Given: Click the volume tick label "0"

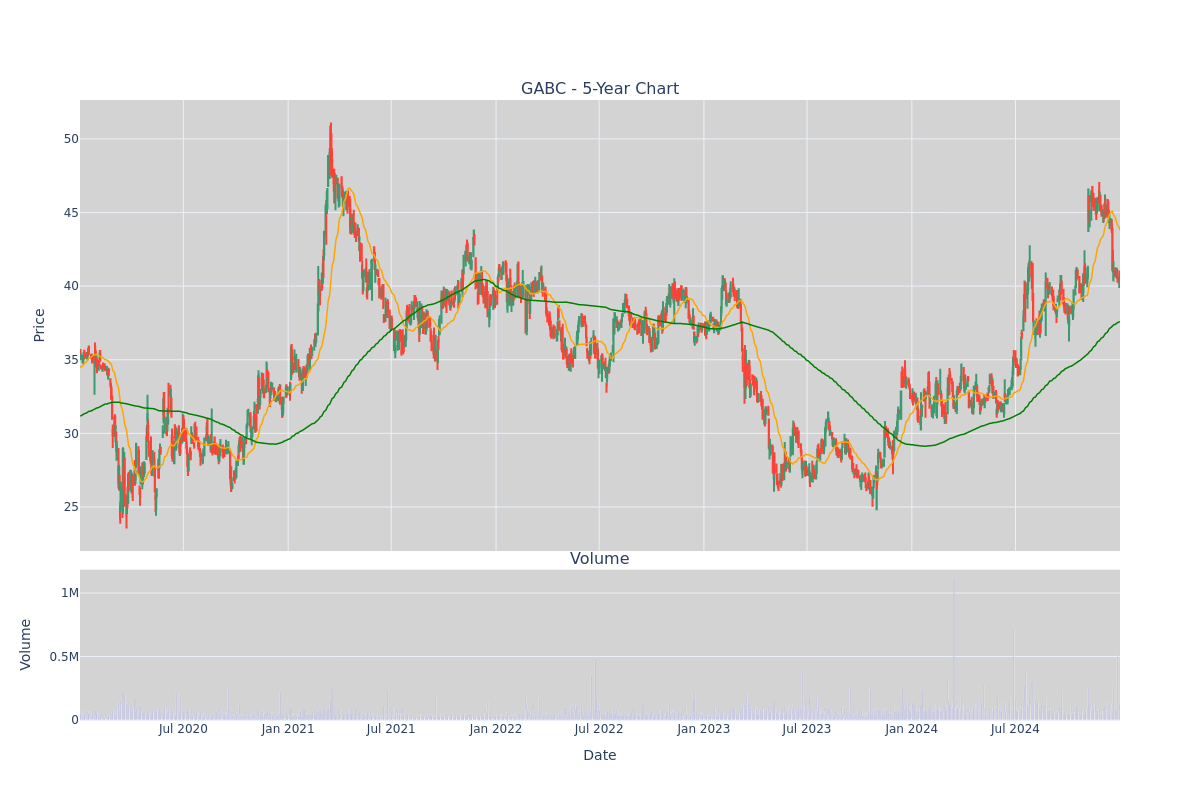Looking at the screenshot, I should (75, 720).
